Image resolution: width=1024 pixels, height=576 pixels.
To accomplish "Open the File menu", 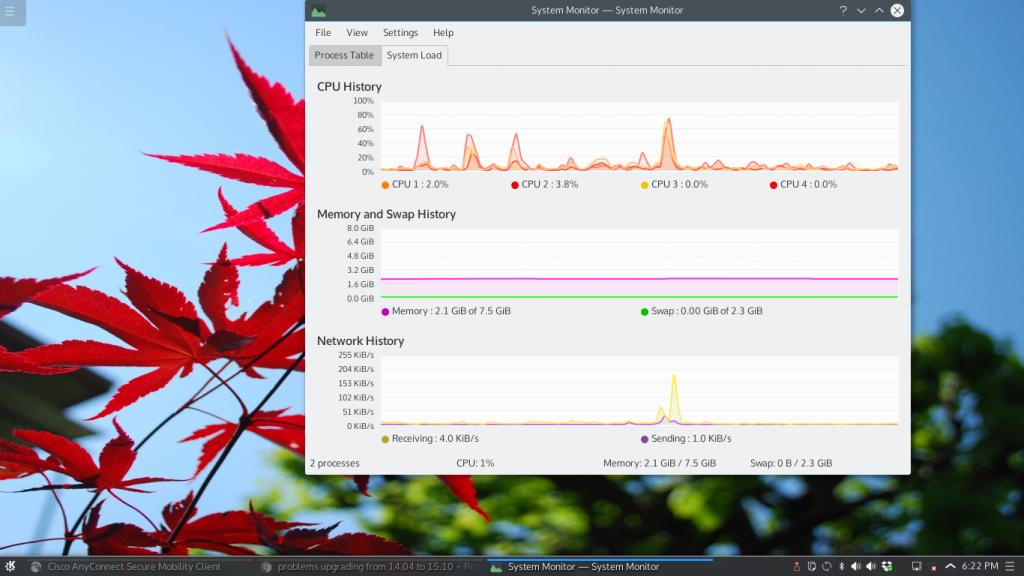I will pos(323,33).
